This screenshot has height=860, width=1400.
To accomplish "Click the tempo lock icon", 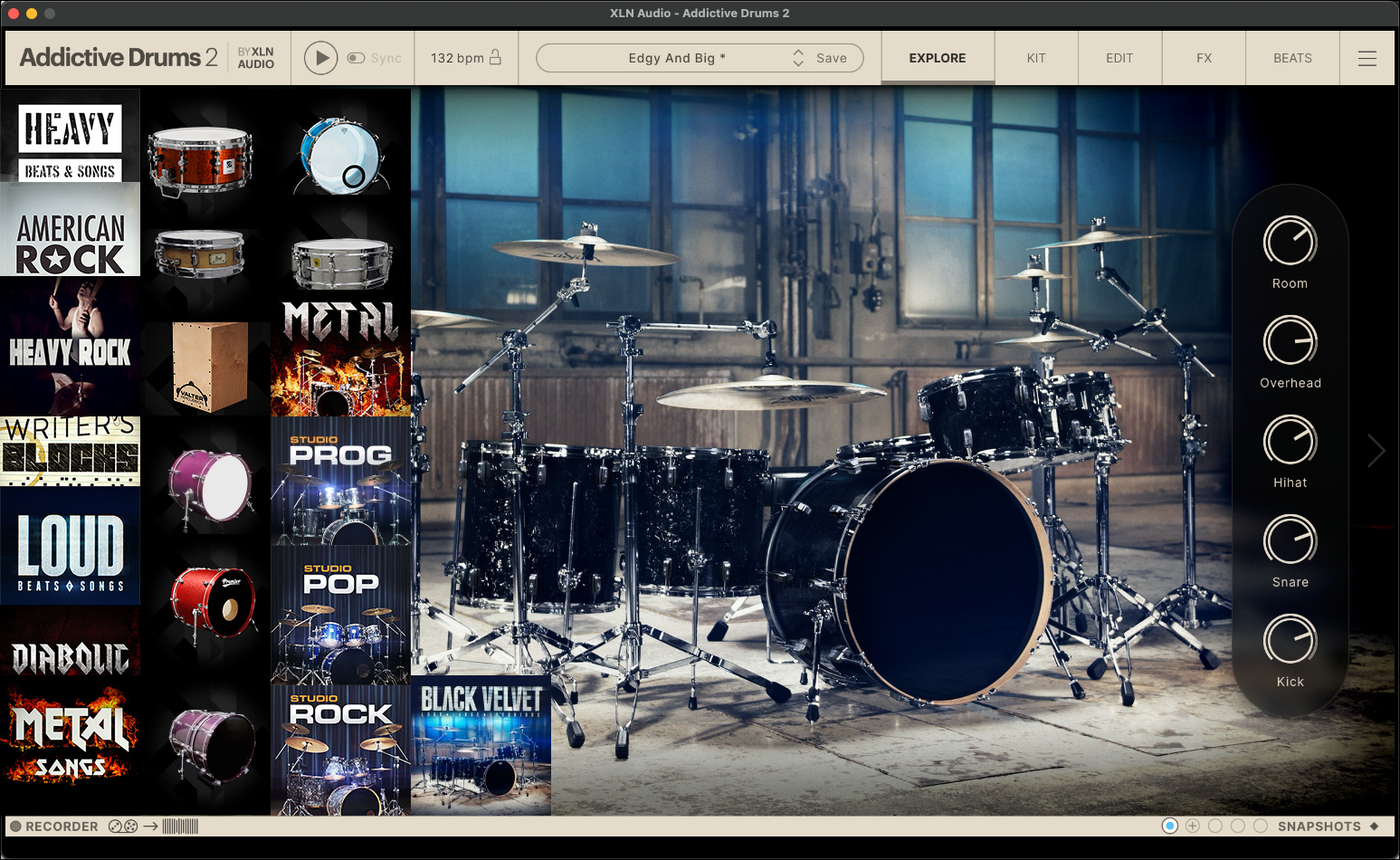I will [x=495, y=57].
